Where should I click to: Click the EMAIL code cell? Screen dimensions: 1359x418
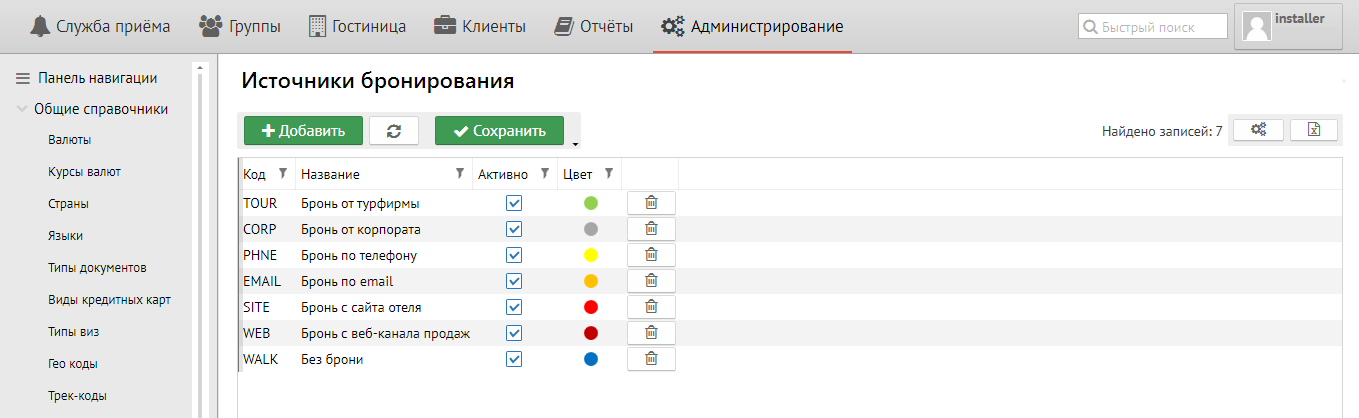coord(268,281)
